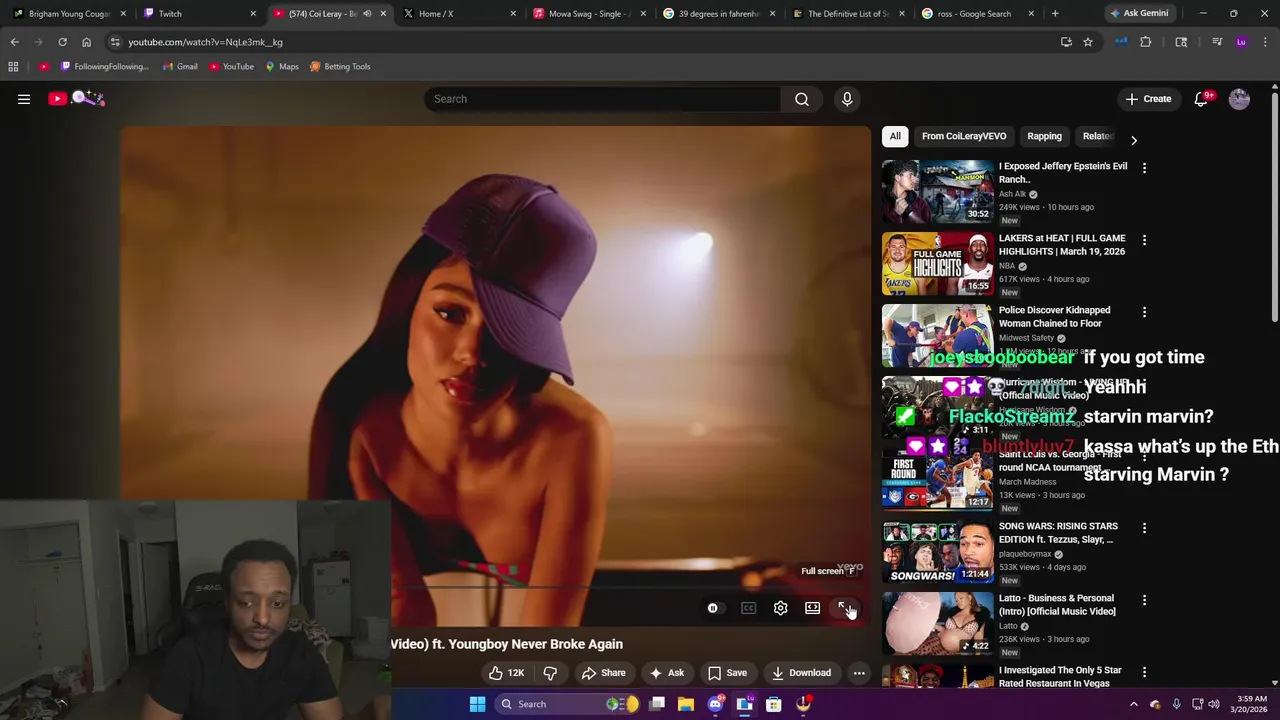The width and height of the screenshot is (1280, 720).
Task: Select the From CoiLerayVEVO chip
Action: coord(964,136)
